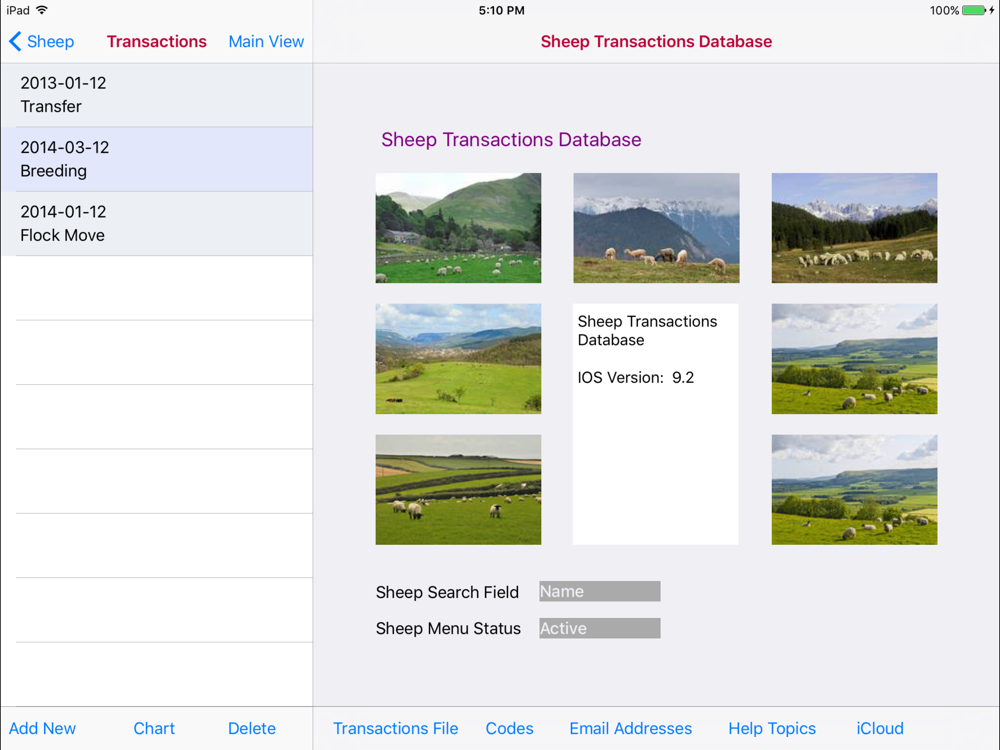Open the Codes section
Image resolution: width=1000 pixels, height=750 pixels.
pyautogui.click(x=510, y=728)
